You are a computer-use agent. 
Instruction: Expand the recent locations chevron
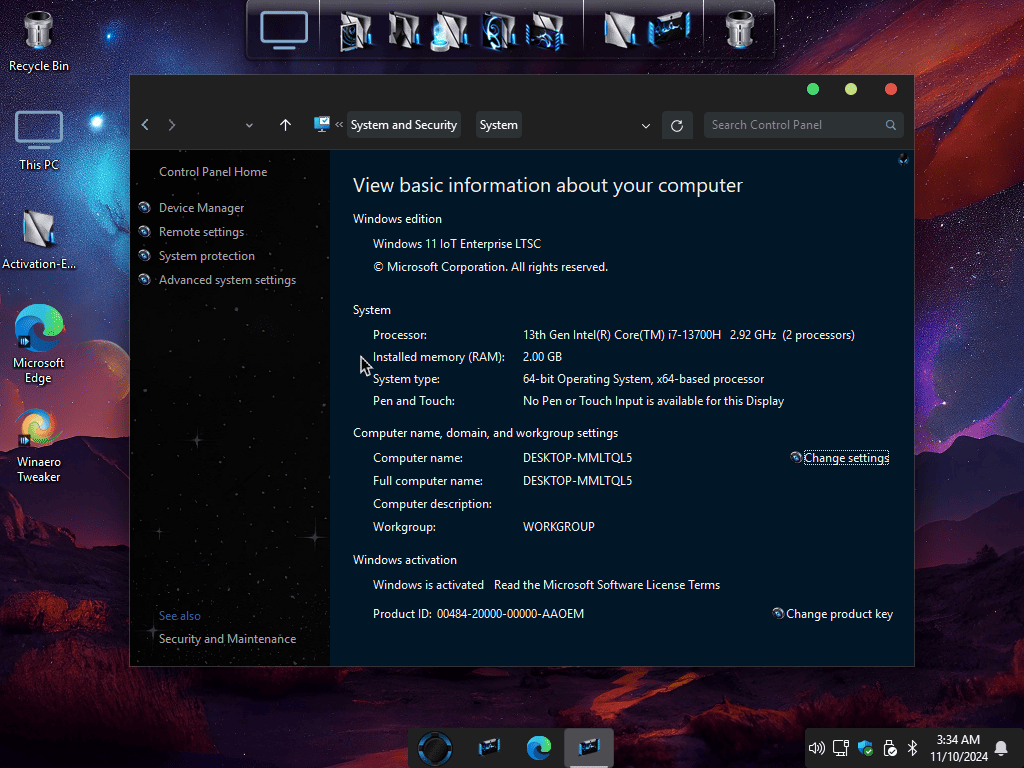(249, 125)
